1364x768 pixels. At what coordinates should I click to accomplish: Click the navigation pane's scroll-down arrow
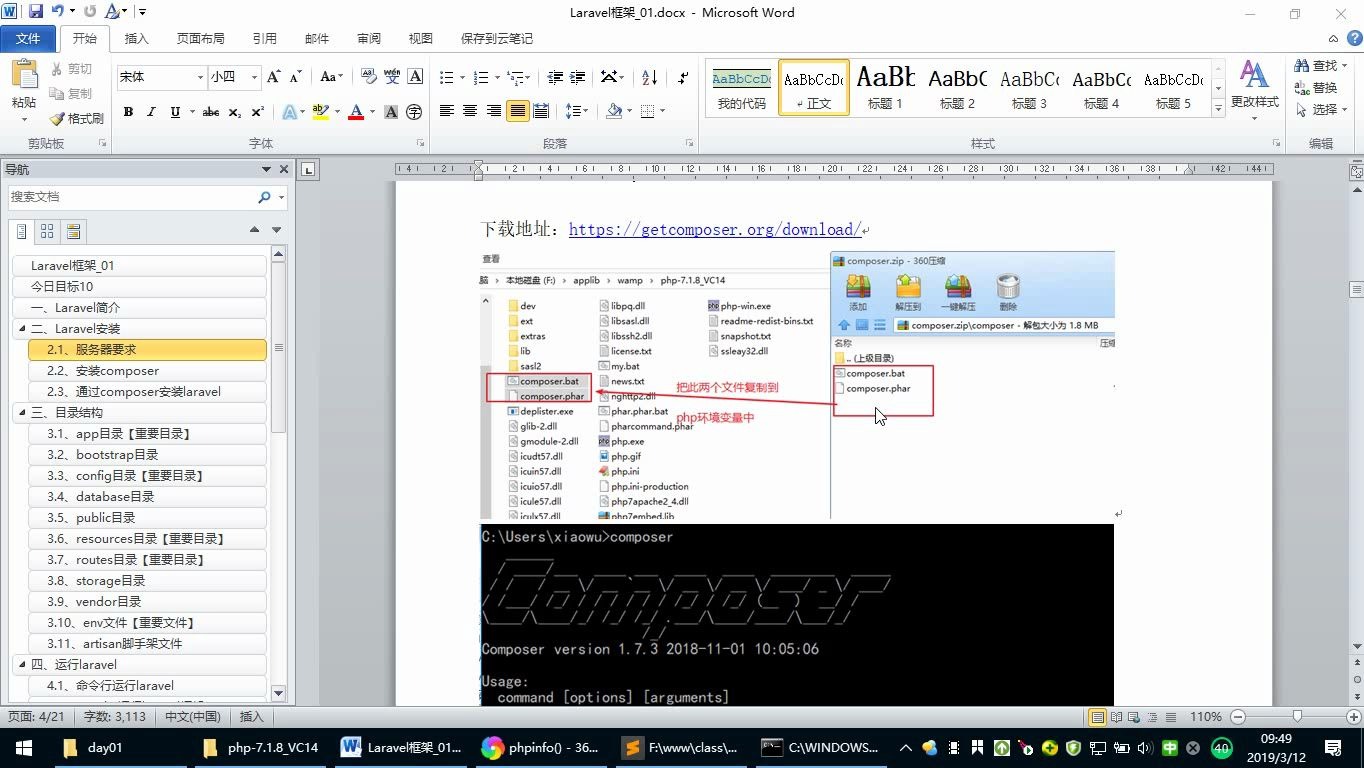[278, 693]
